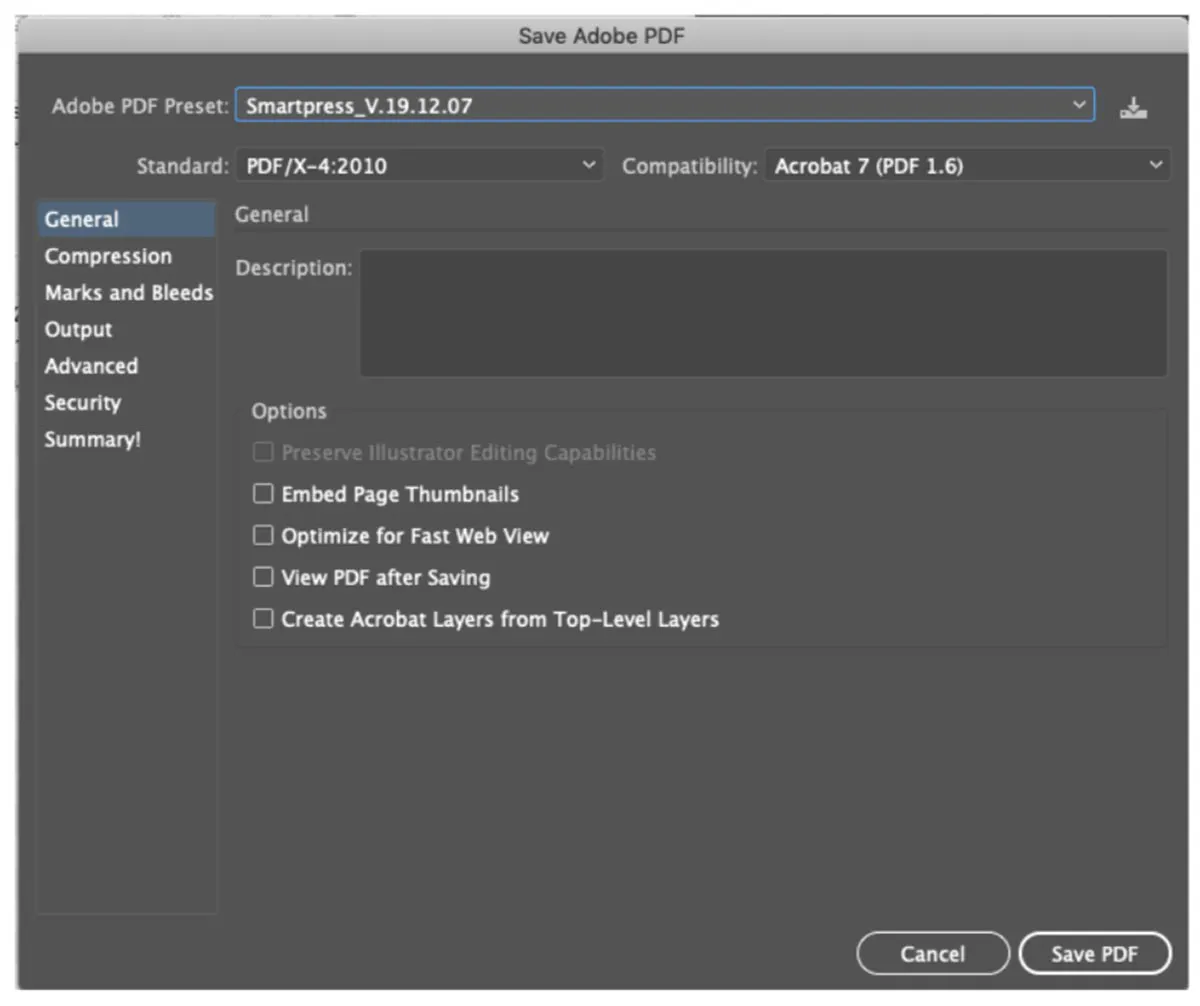The height and width of the screenshot is (1006, 1200).
Task: Enable Embed Page Thumbnails
Action: (263, 493)
